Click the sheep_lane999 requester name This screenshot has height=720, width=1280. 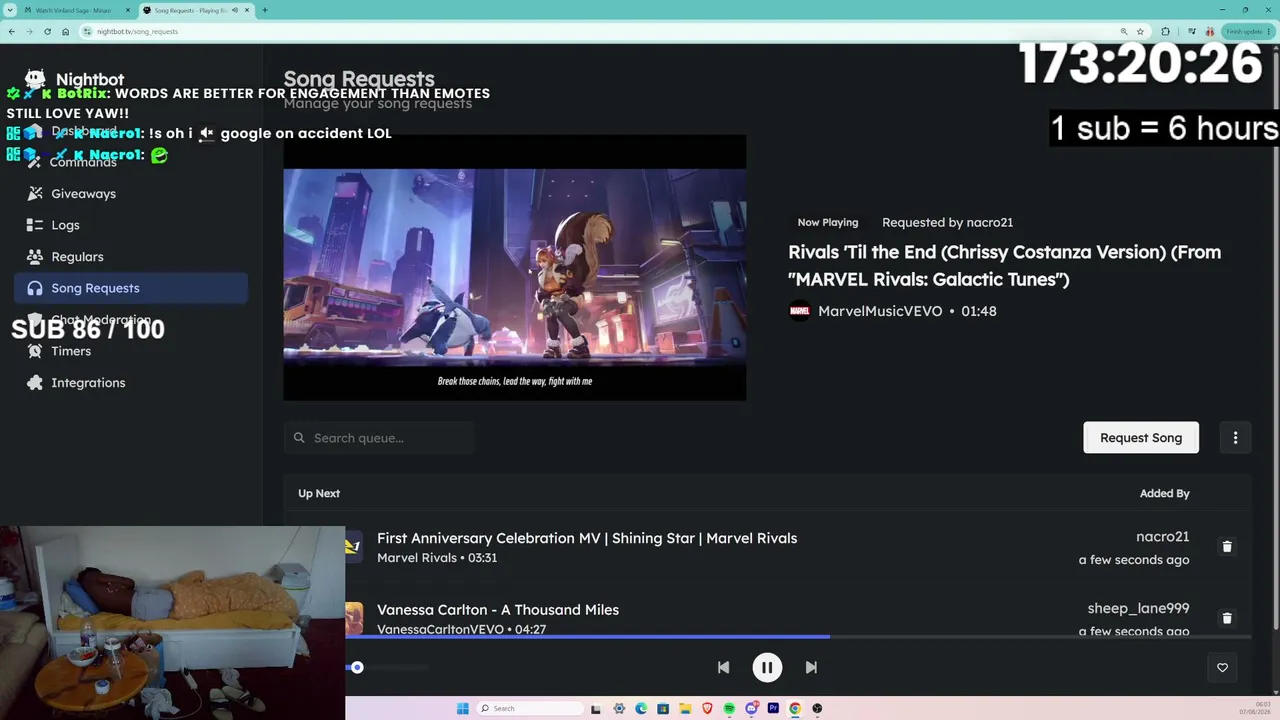click(1138, 608)
